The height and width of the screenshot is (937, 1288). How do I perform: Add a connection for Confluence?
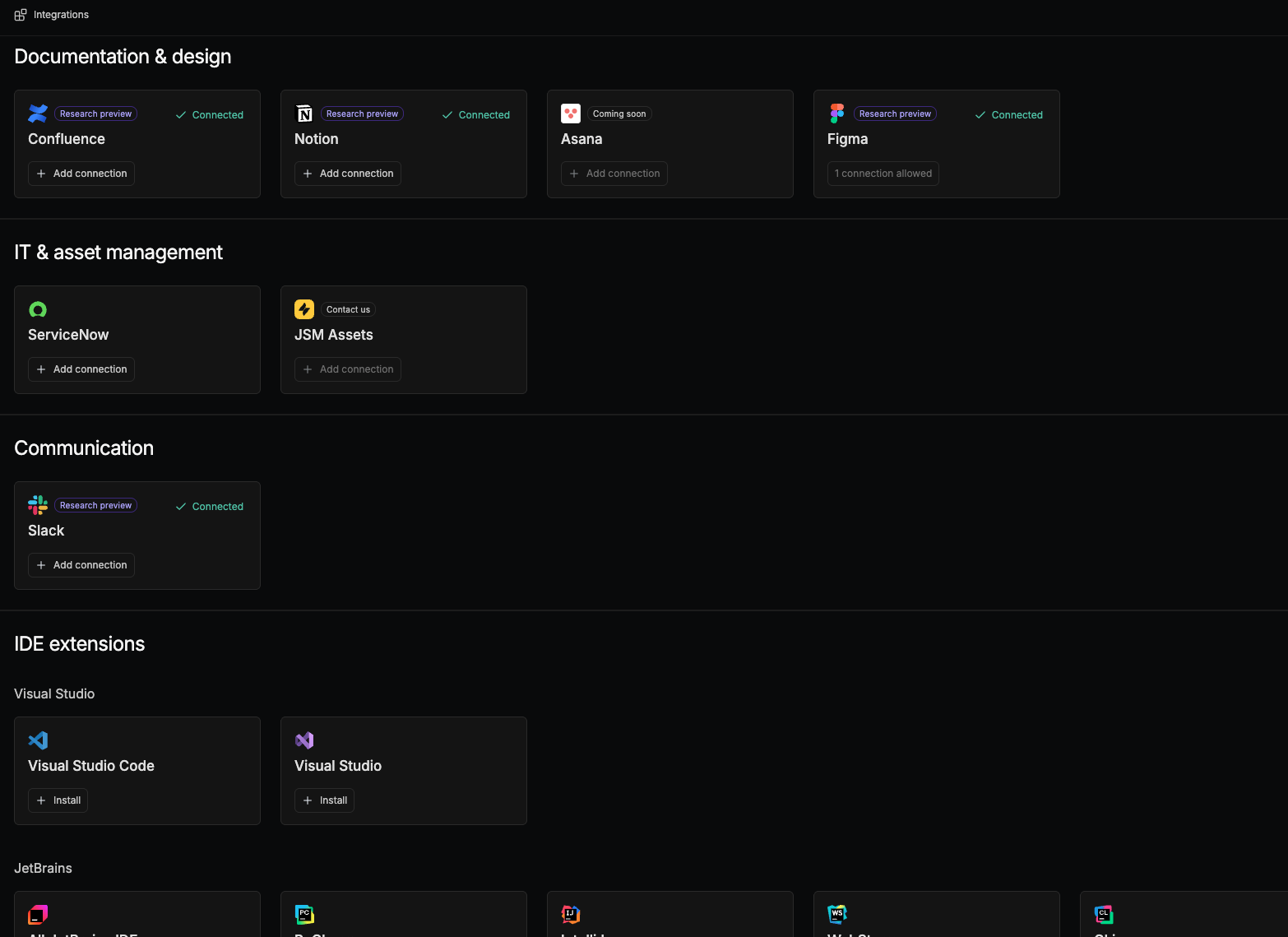pos(81,174)
